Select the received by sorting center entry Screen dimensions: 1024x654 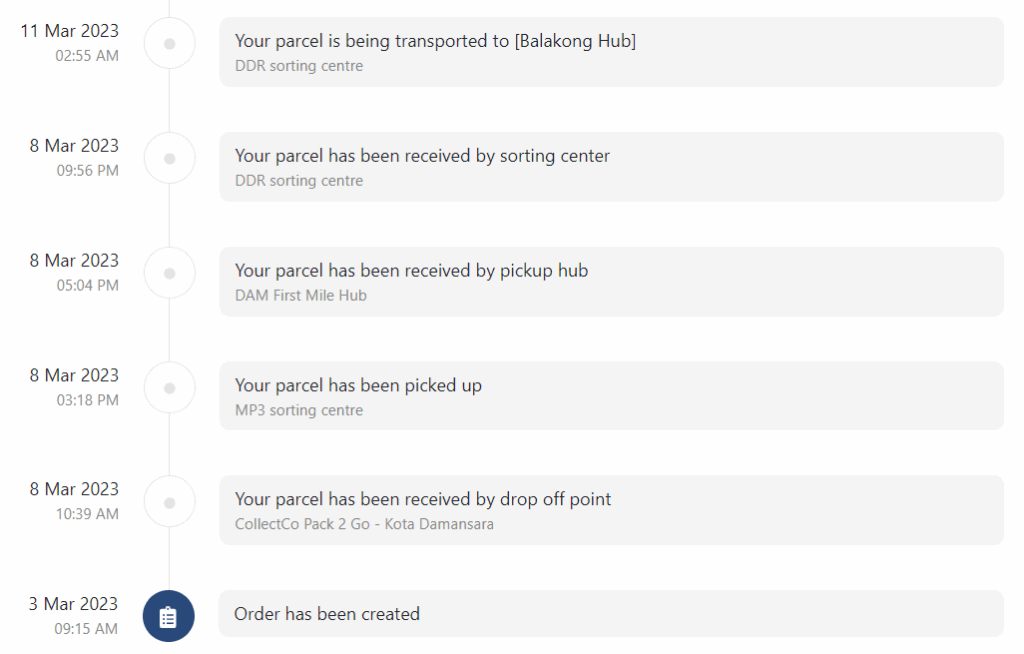click(611, 167)
